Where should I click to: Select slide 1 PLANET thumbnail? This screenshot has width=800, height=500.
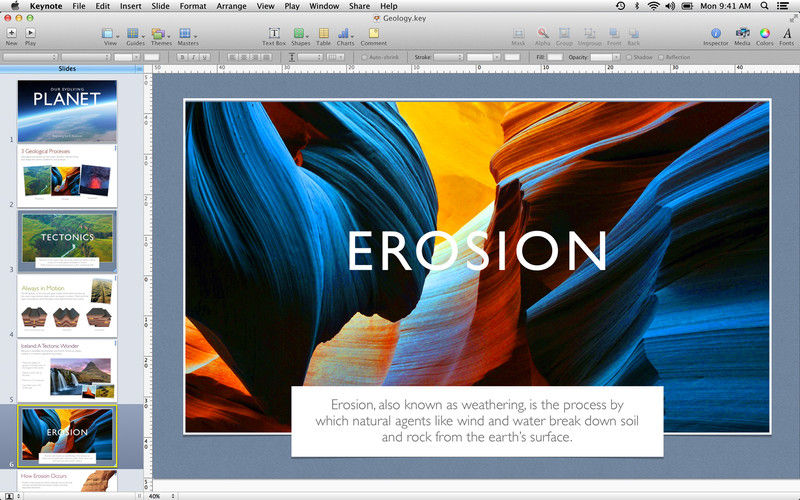coord(67,111)
